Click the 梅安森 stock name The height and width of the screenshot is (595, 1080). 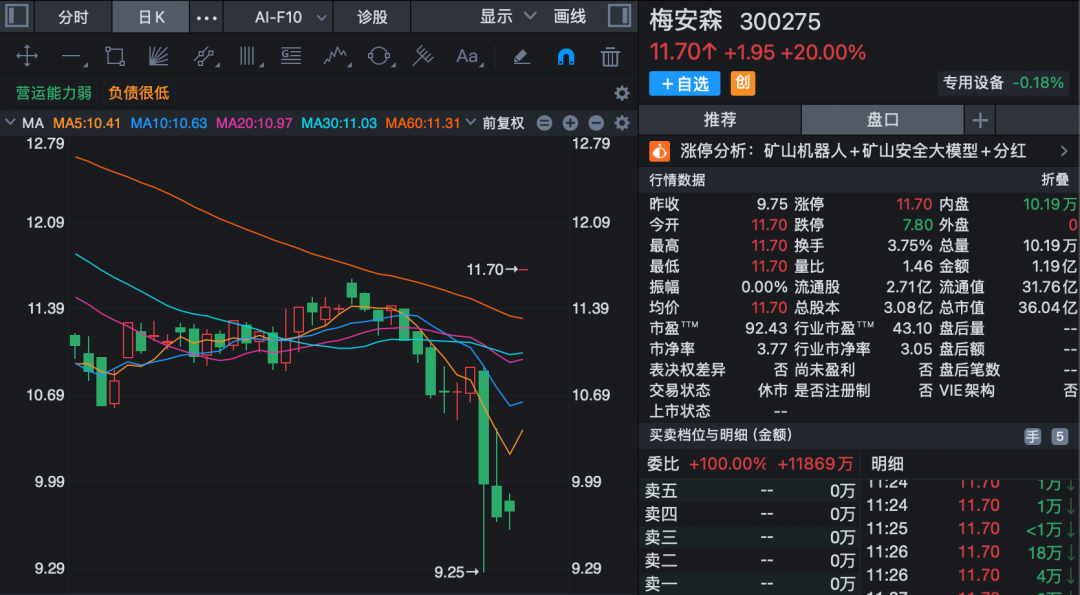coord(686,20)
